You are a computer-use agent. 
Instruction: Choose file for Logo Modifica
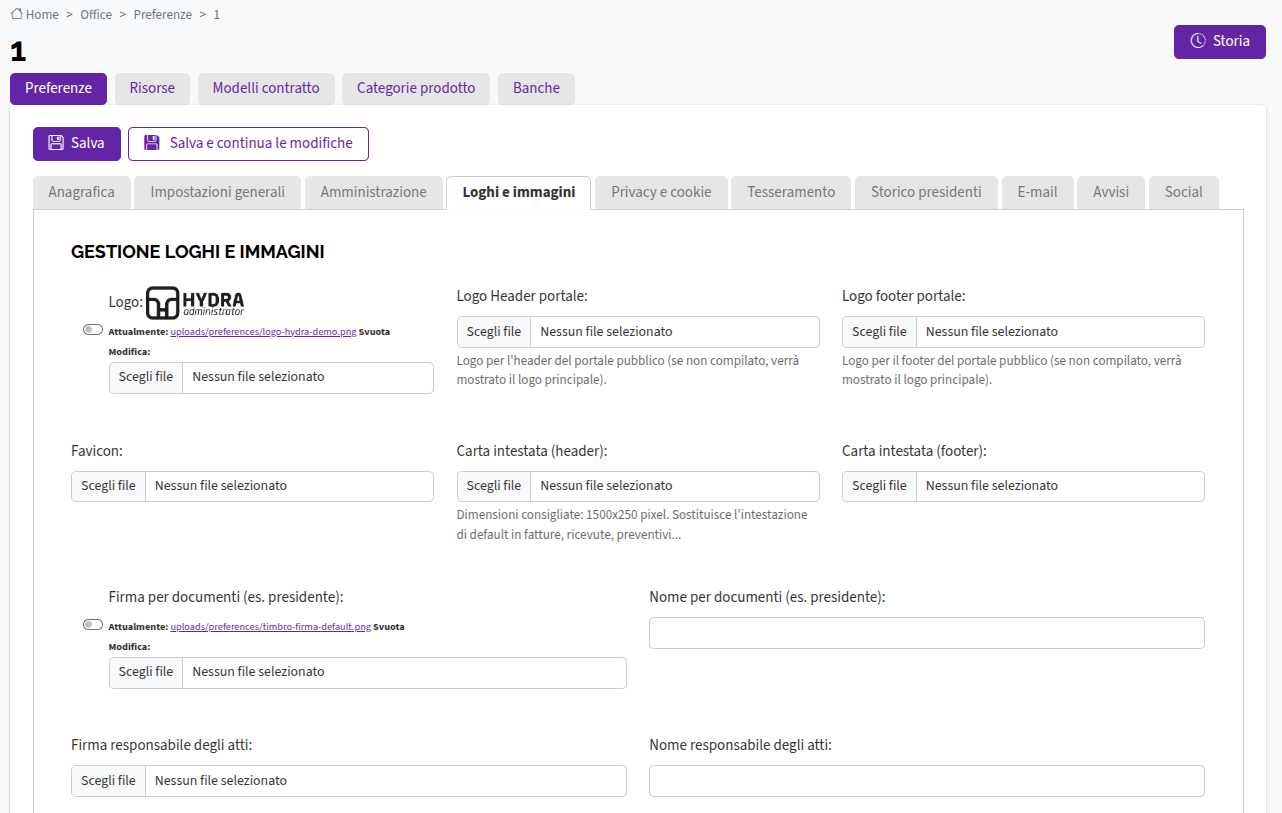pos(271,377)
